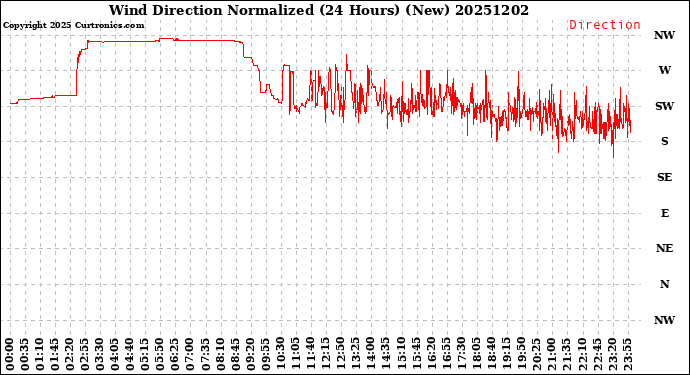Click the 22:10 time label
This screenshot has height=375, width=690.
pos(582,354)
